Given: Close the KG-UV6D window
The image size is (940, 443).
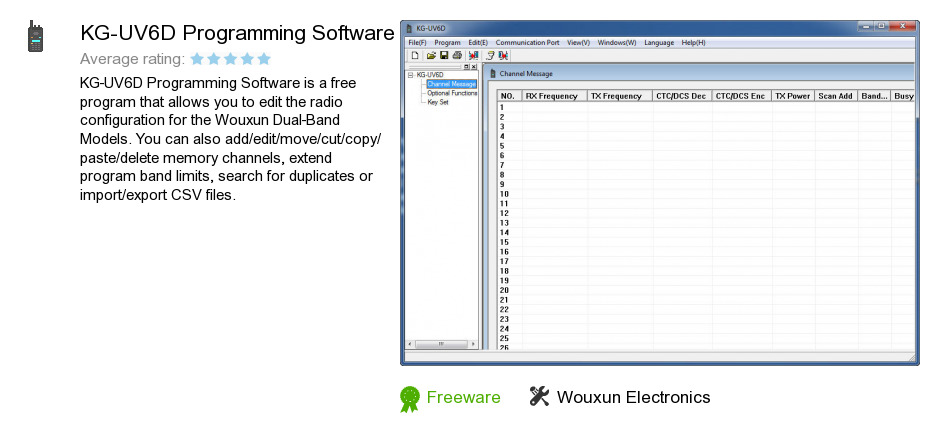Looking at the screenshot, I should pos(902,26).
